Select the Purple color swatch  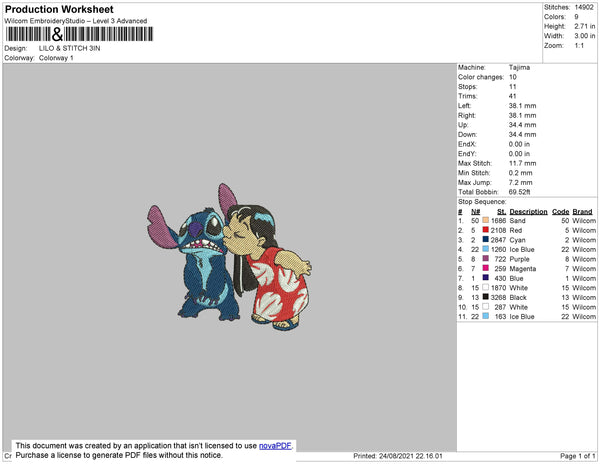(486, 259)
